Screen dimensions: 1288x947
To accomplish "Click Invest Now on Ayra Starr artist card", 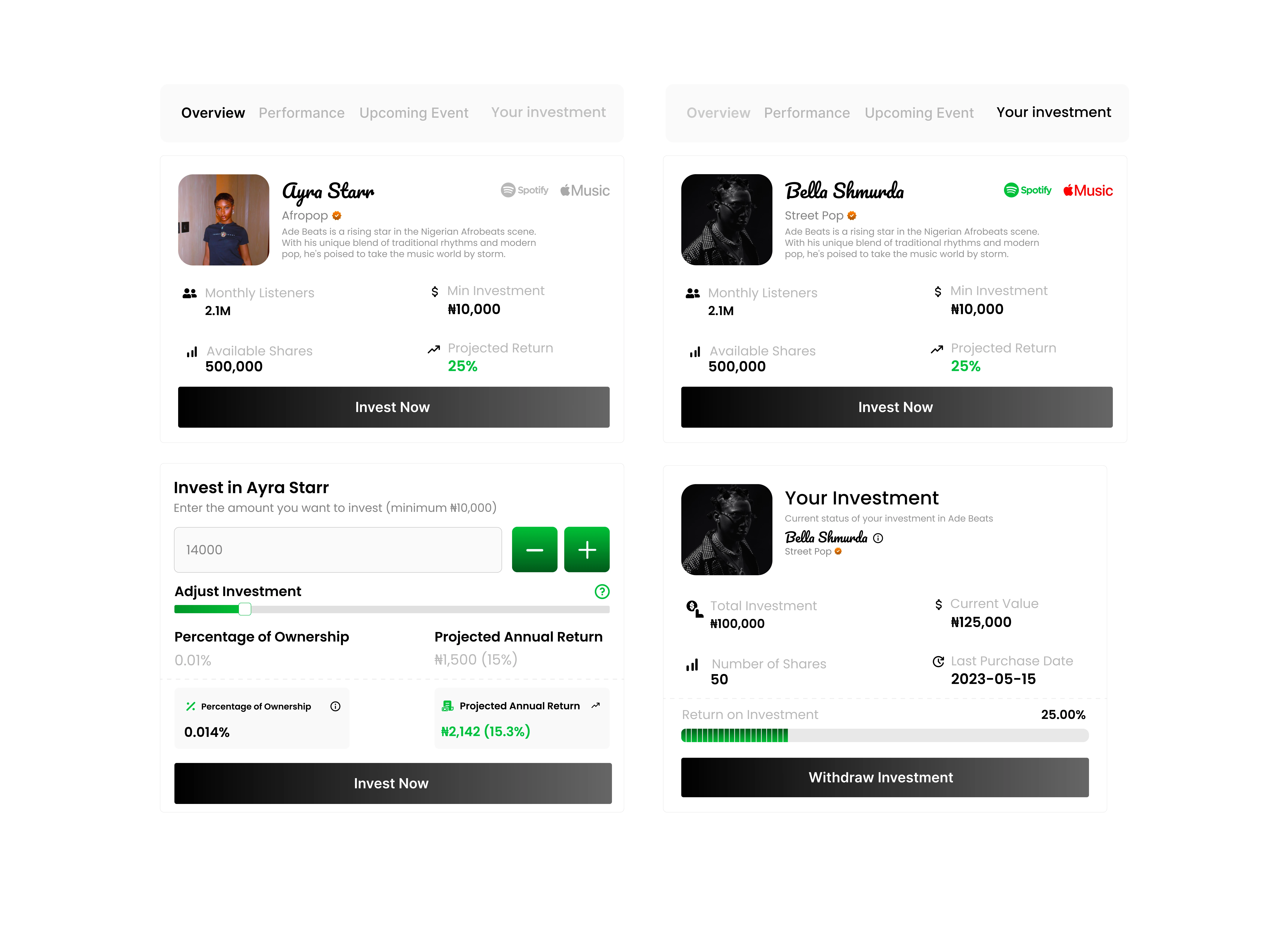I will (x=393, y=407).
